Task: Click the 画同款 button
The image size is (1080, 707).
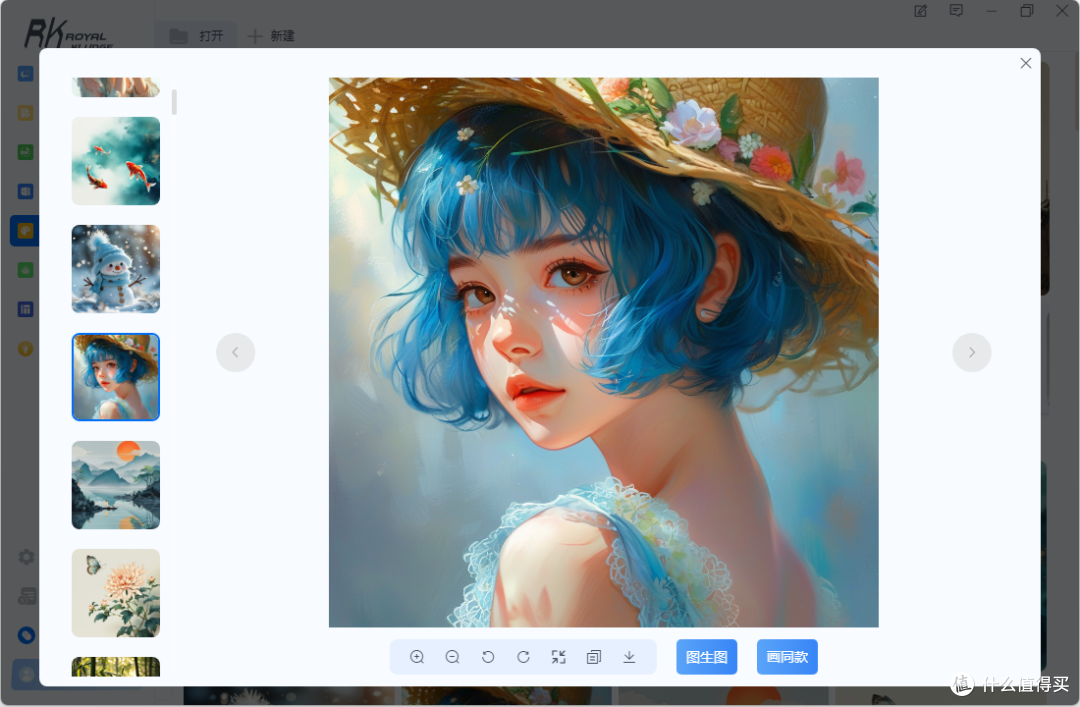Action: click(x=787, y=657)
